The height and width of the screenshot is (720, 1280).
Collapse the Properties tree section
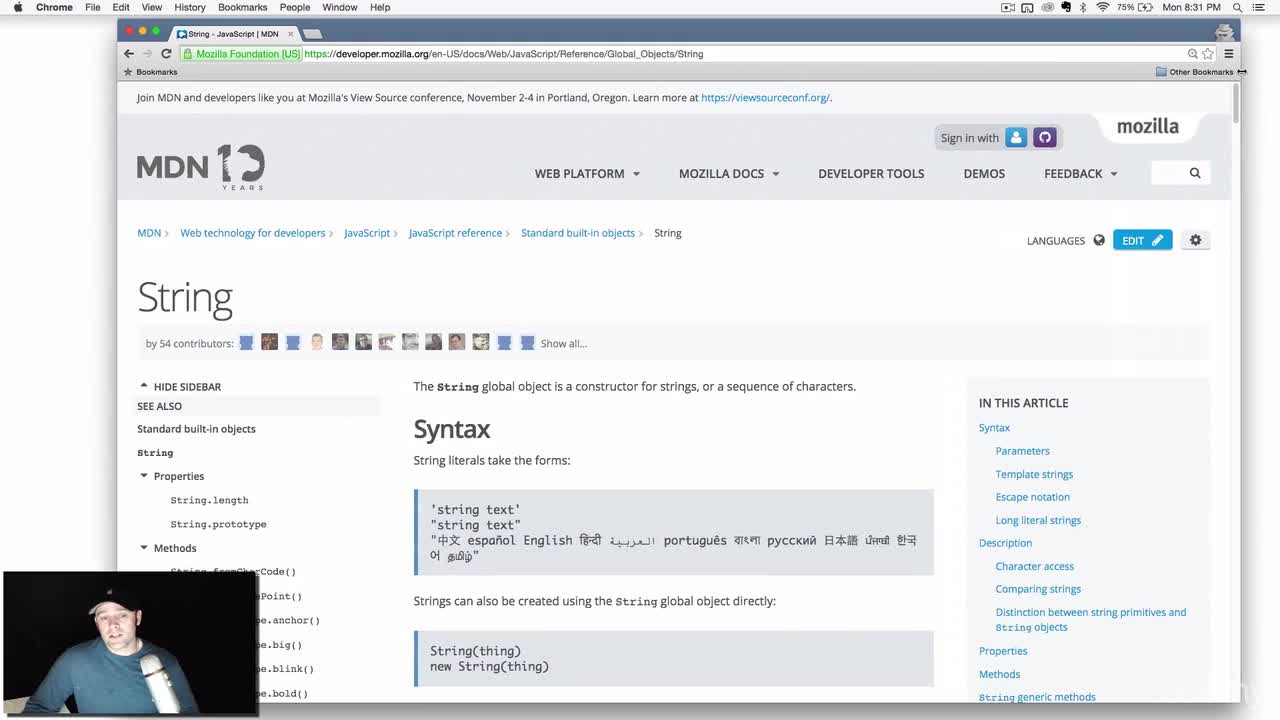tap(144, 476)
